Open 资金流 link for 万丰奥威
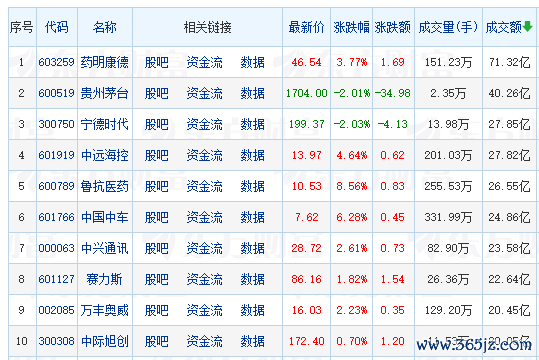The height and width of the screenshot is (360, 539). pos(205,310)
